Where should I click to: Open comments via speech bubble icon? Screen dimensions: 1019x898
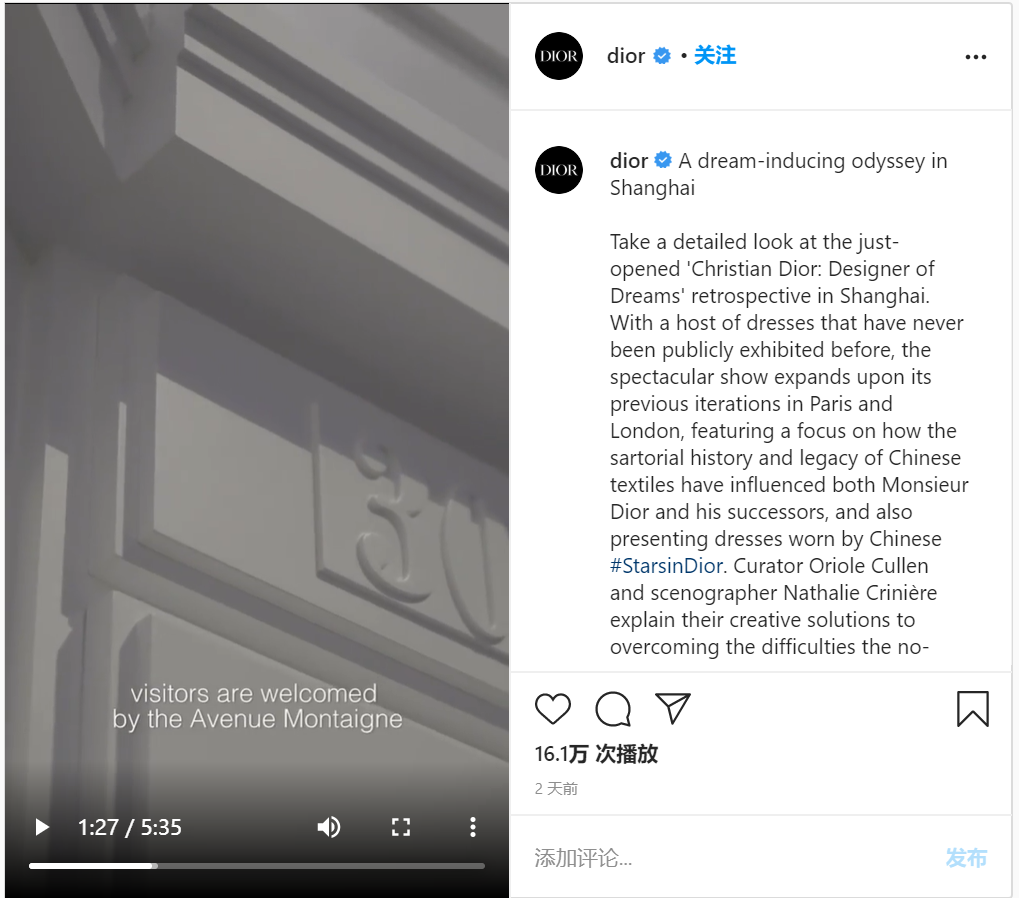click(613, 708)
